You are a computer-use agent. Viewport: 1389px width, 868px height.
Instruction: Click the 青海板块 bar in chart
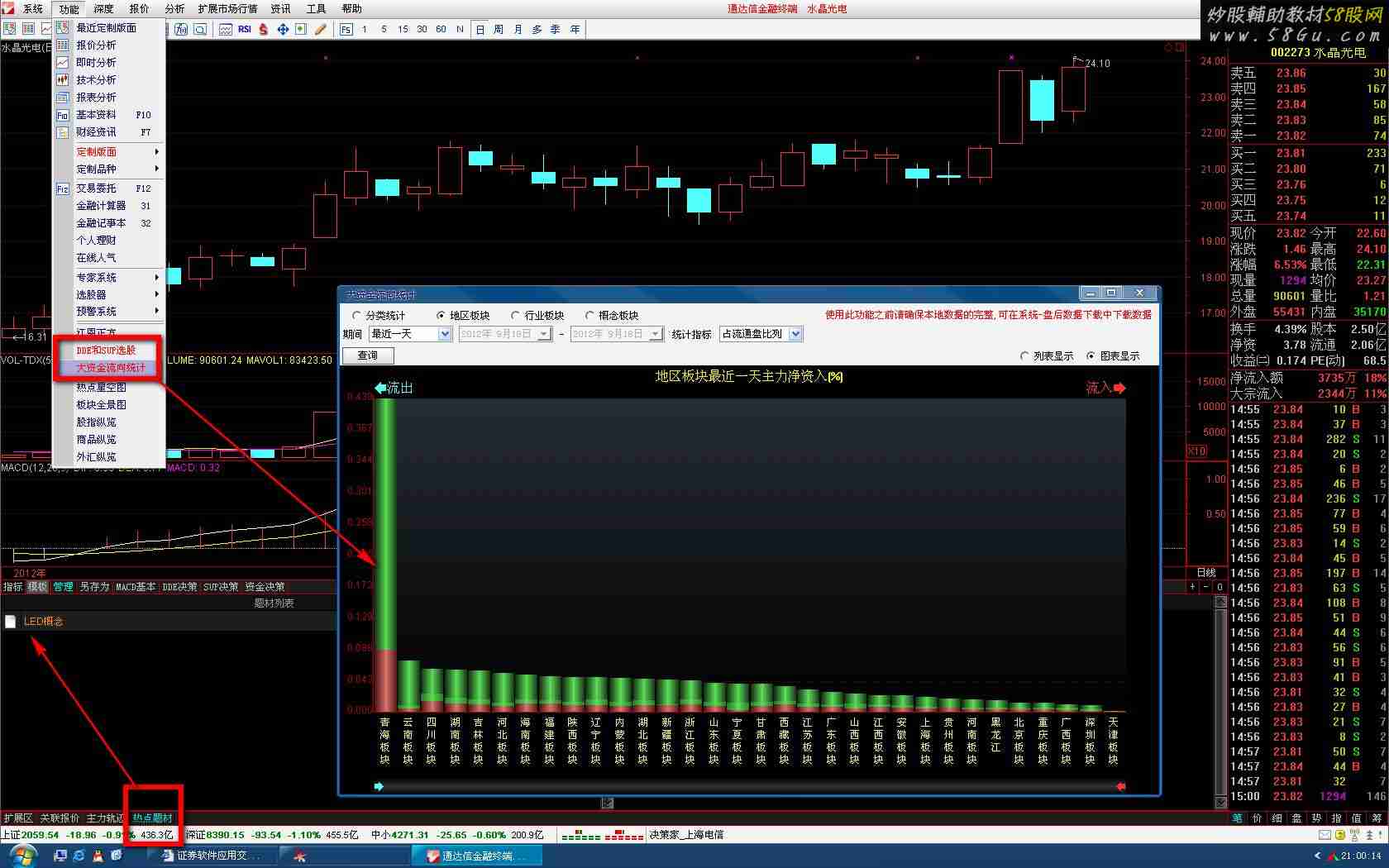click(384, 554)
